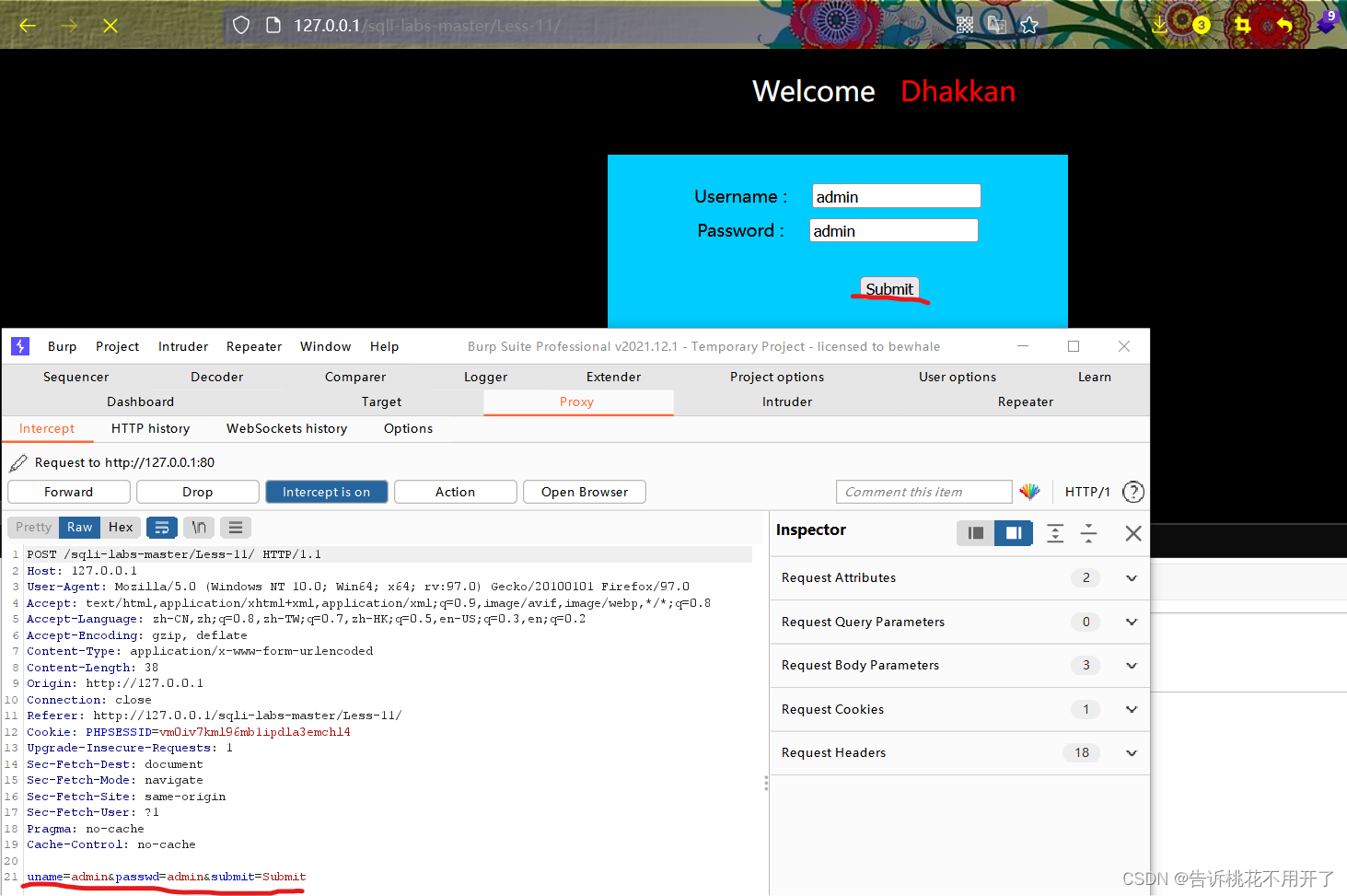Screen dimensions: 1347x896
Task: Open the highlight color picker
Action: (x=1030, y=492)
